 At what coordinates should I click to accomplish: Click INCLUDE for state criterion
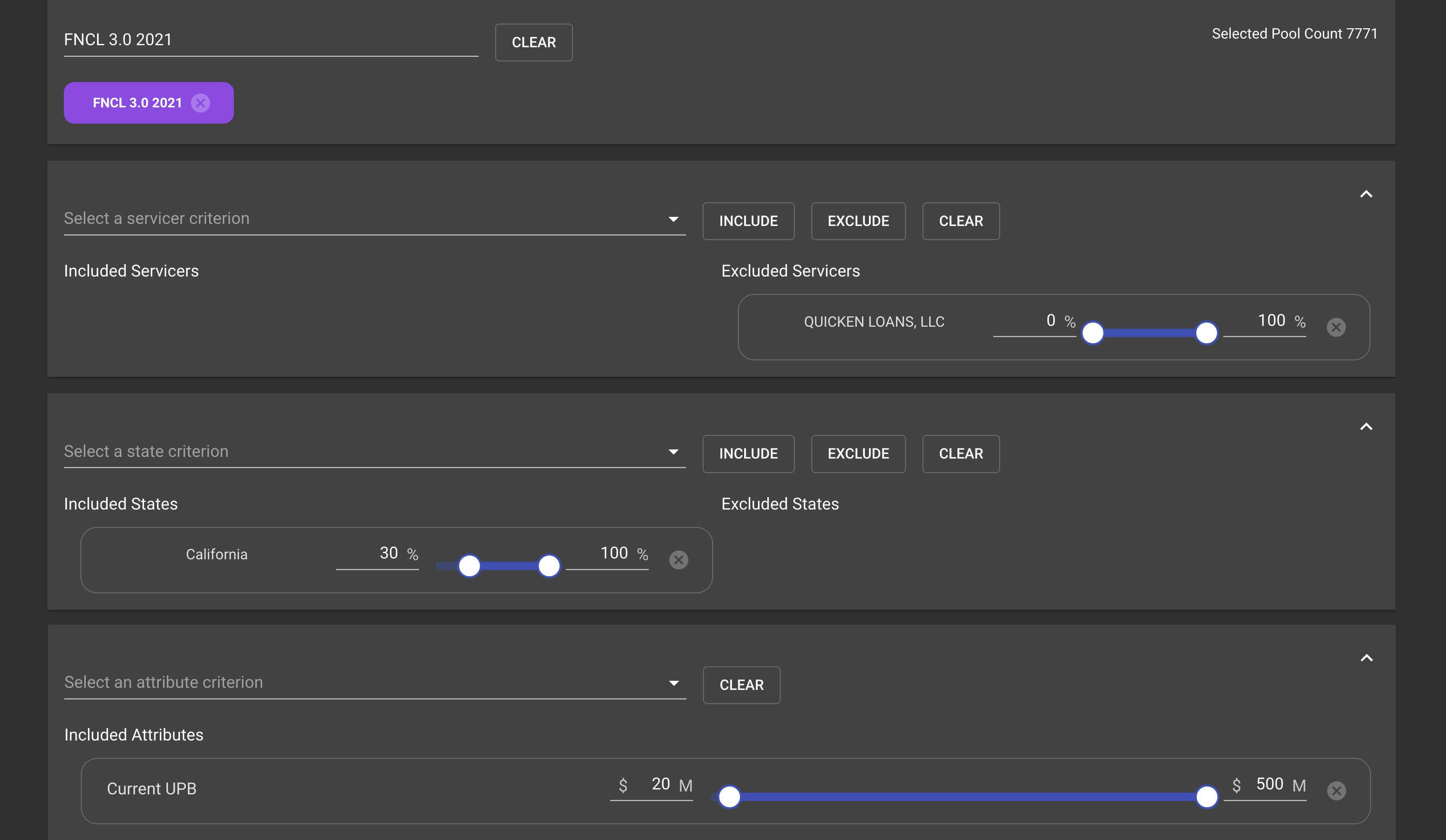pyautogui.click(x=748, y=454)
